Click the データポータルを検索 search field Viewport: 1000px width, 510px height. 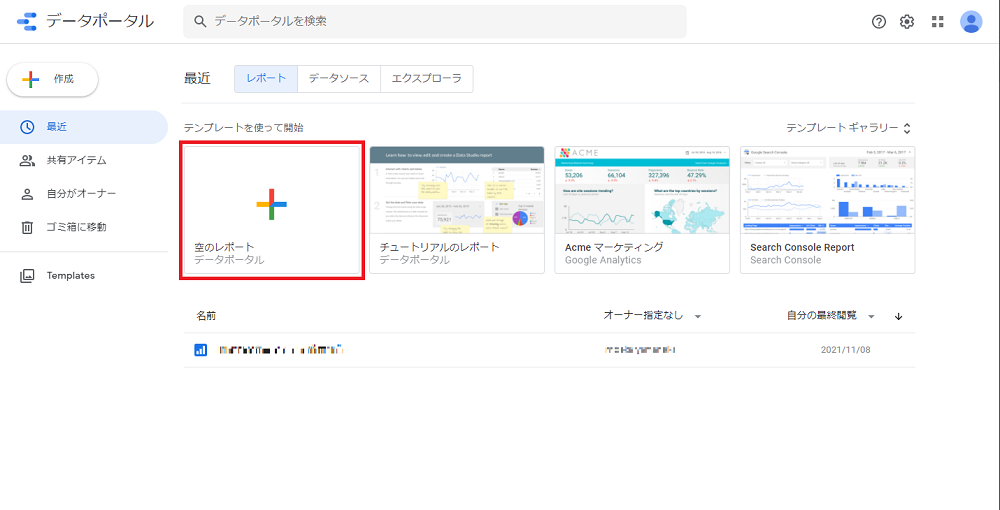tap(440, 21)
